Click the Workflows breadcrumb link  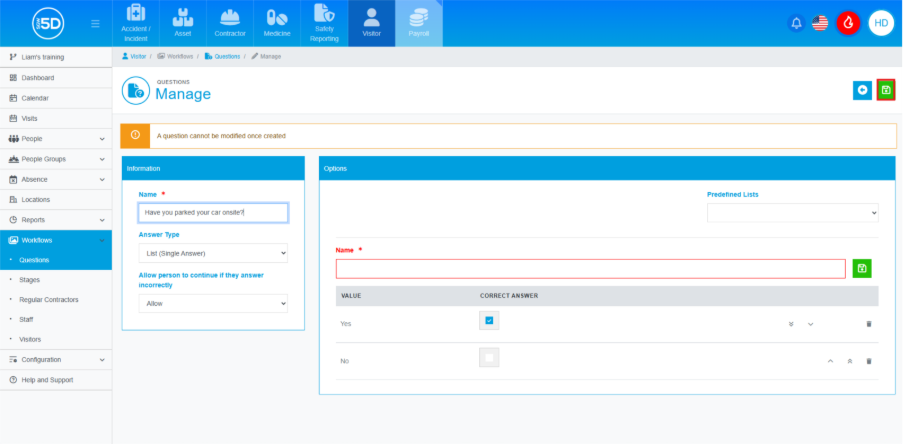coord(180,56)
